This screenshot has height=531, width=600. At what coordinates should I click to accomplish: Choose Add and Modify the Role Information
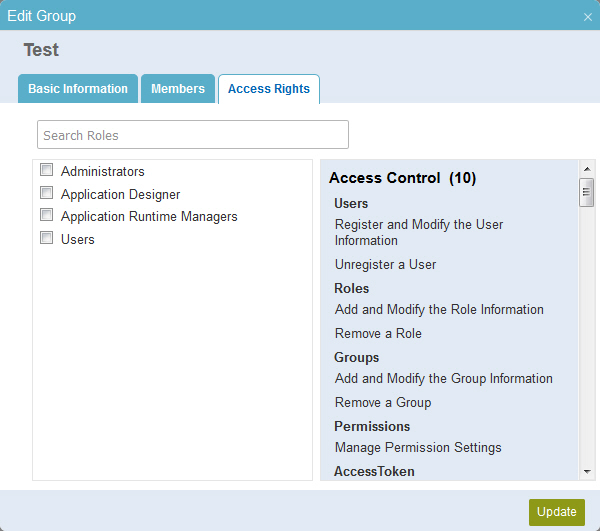[x=439, y=309]
